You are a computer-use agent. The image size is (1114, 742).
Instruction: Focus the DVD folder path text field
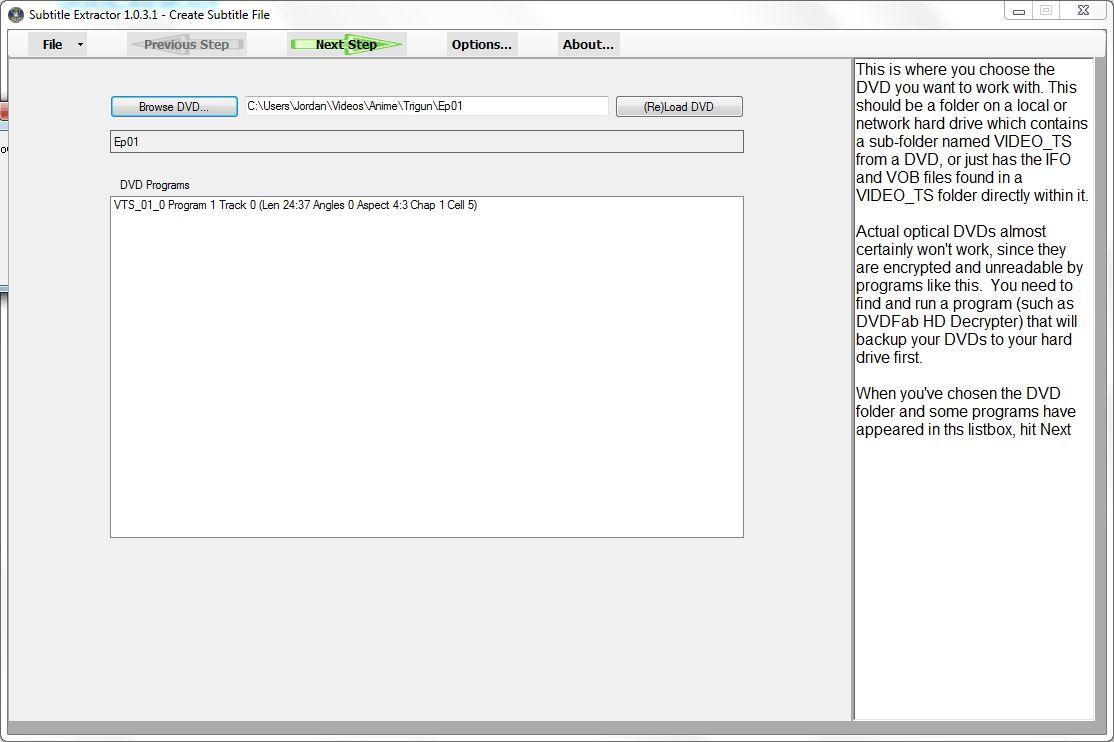426,106
